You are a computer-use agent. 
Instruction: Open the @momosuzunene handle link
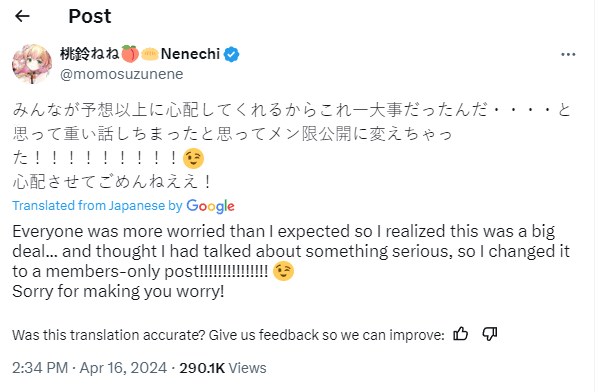pyautogui.click(x=121, y=74)
